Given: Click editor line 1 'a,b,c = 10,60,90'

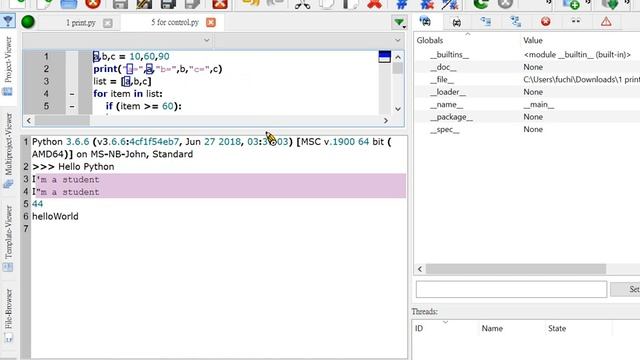Looking at the screenshot, I should click(131, 56).
